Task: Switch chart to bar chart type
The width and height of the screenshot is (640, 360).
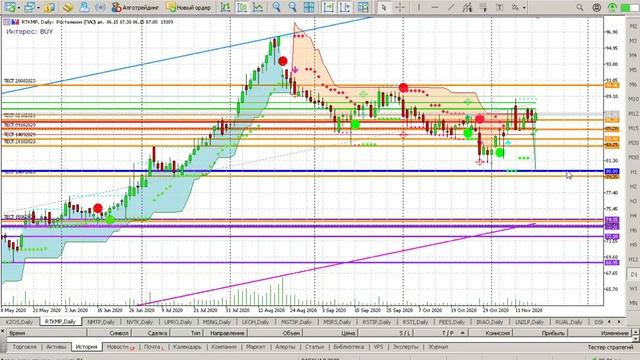Action: (x=225, y=7)
